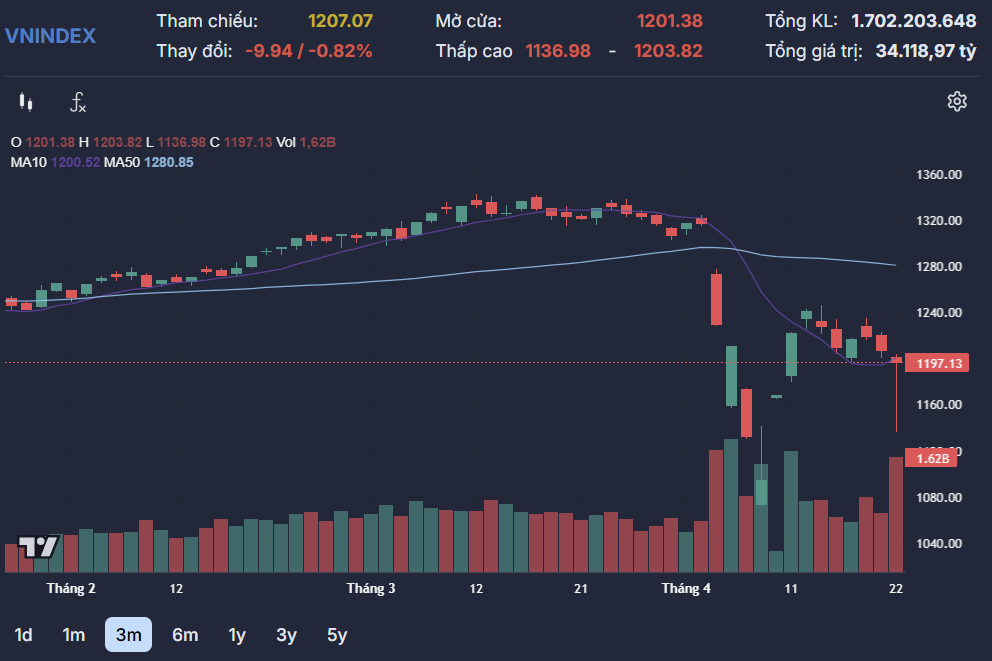Click the 1240.00 price axis label
This screenshot has width=992, height=661.
coord(939,312)
